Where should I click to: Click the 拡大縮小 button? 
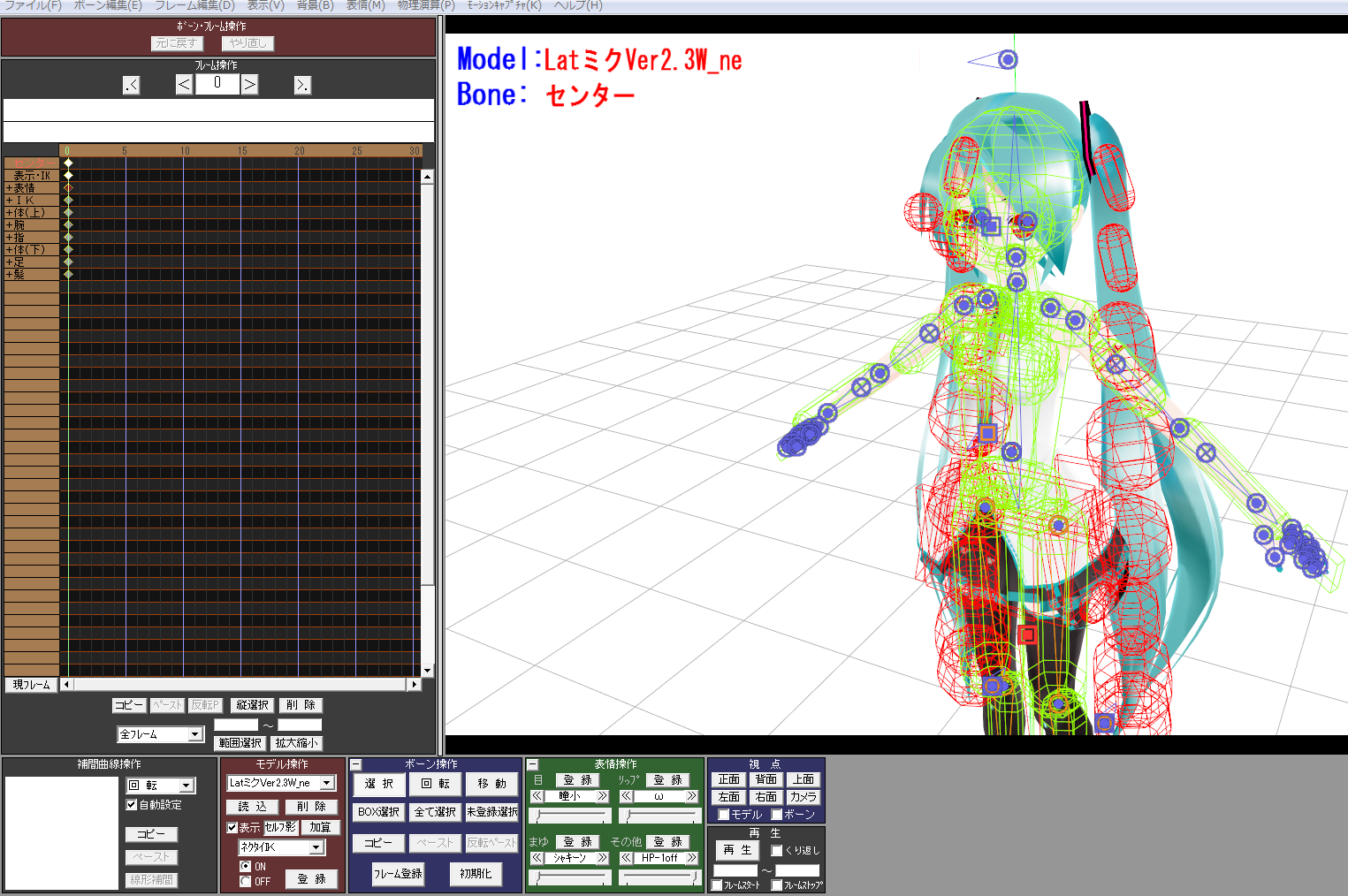[296, 743]
